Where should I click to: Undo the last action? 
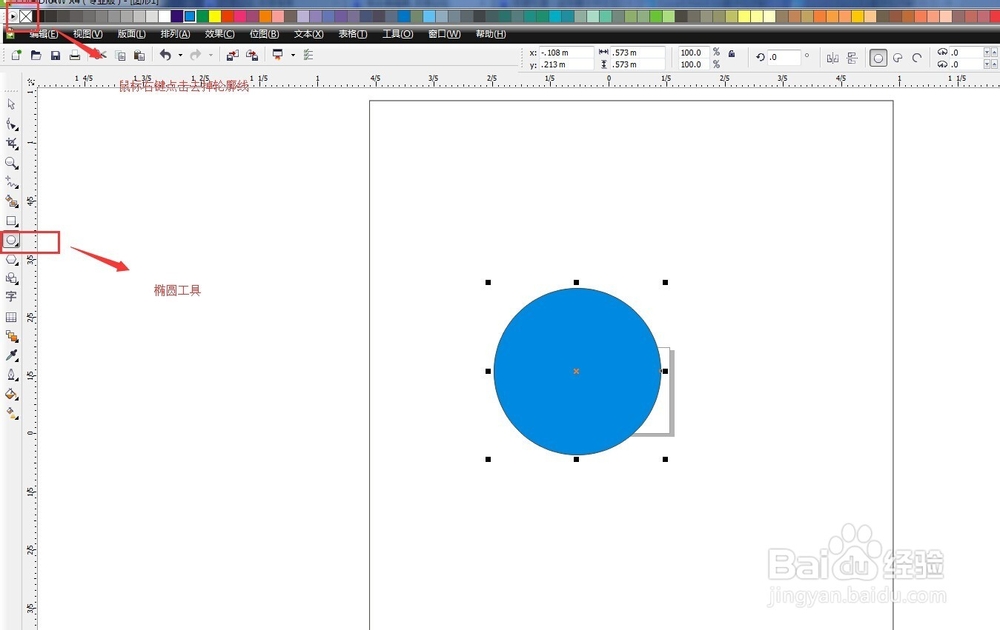pyautogui.click(x=165, y=55)
